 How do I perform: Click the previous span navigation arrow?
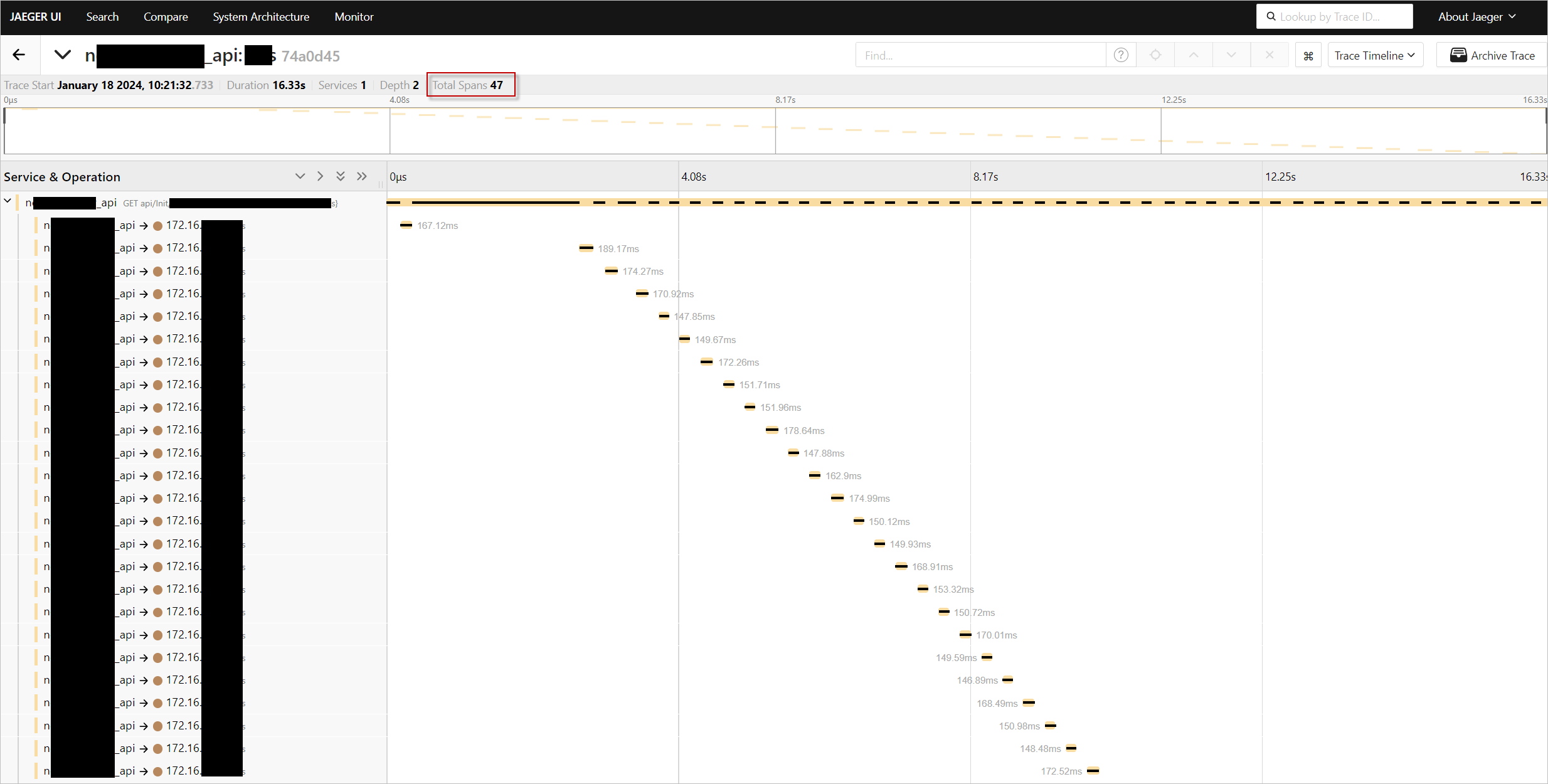coord(1194,55)
